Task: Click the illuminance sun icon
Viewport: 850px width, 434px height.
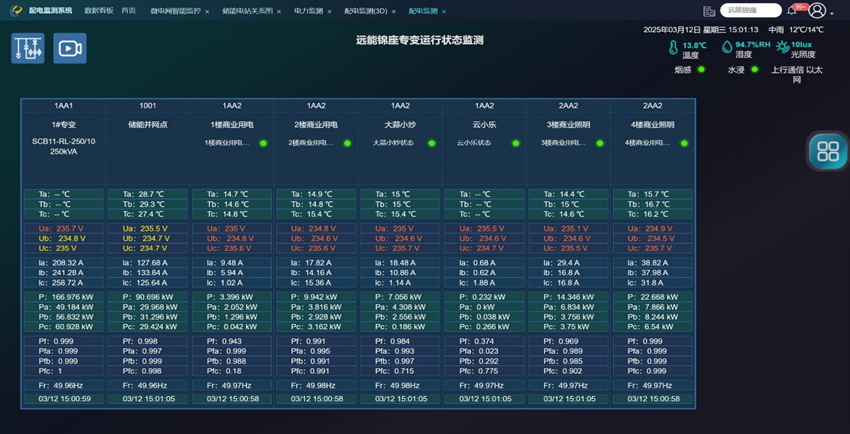Action: pyautogui.click(x=782, y=48)
